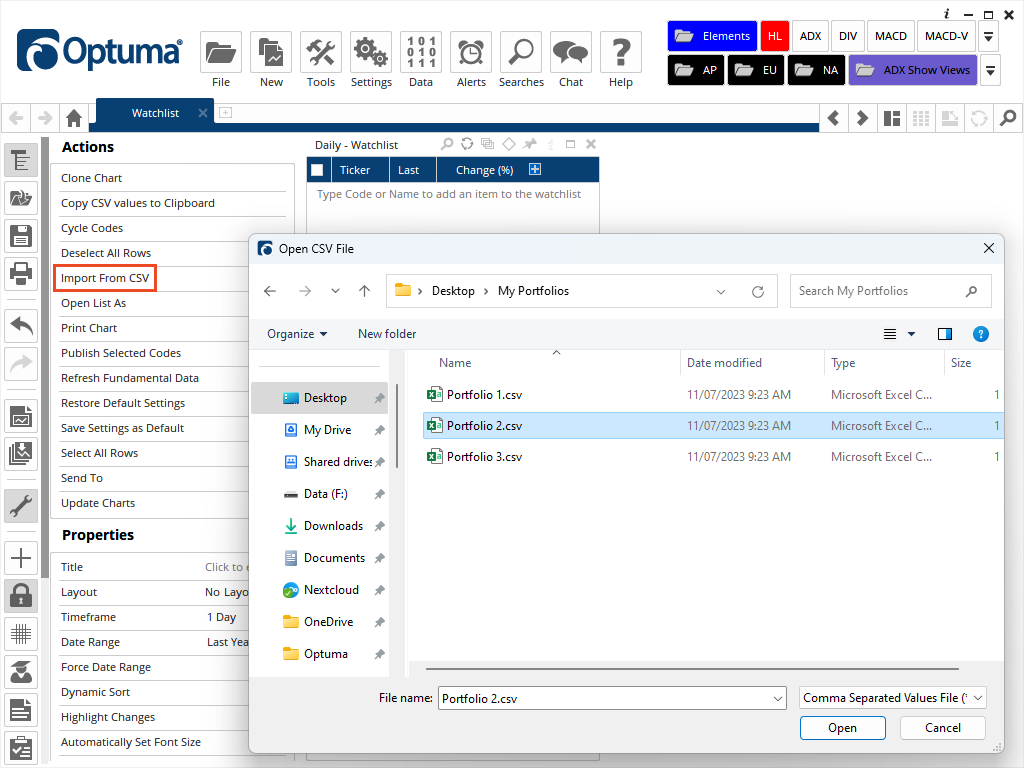Select Portfolio 1.csv file

pos(712,394)
